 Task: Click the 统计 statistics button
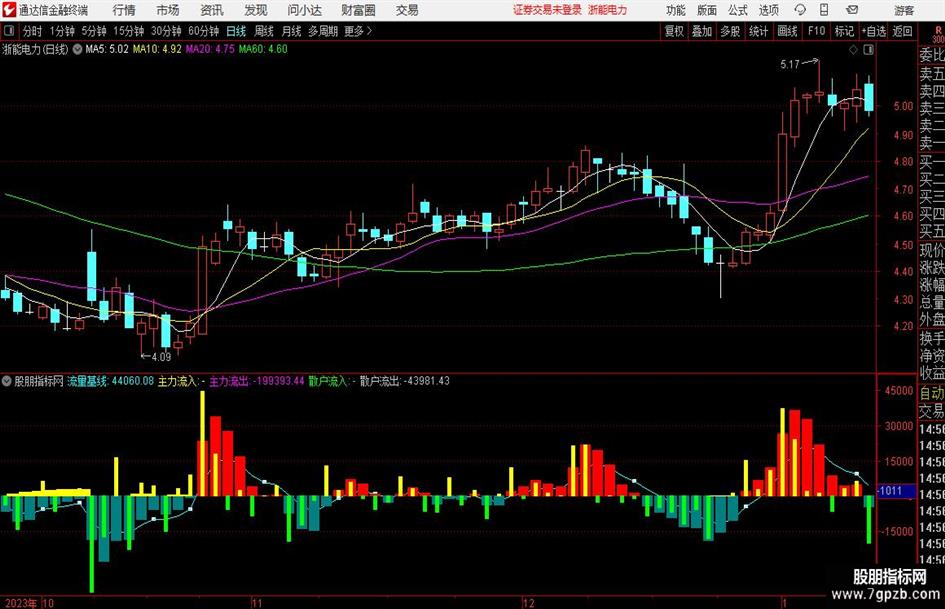758,31
